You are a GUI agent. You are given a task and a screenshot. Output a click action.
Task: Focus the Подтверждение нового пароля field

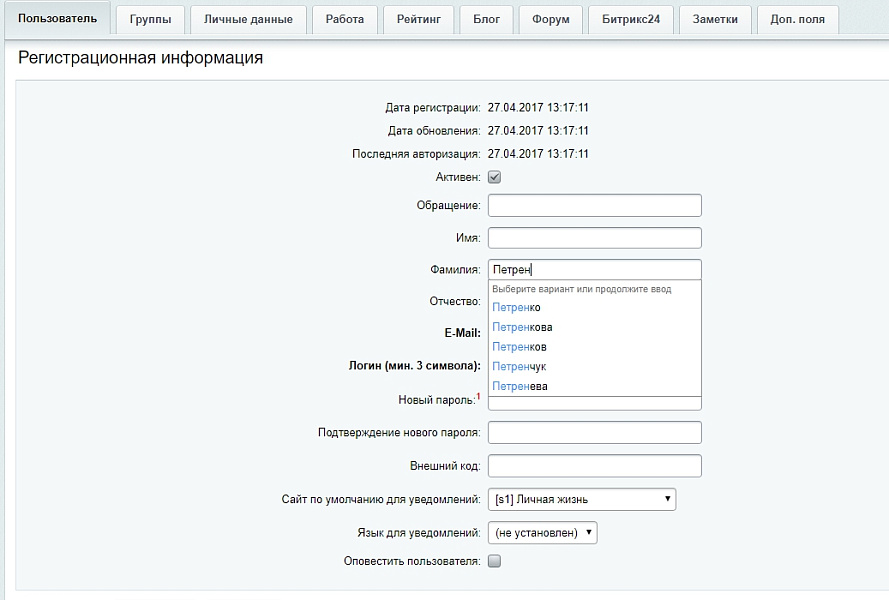595,433
